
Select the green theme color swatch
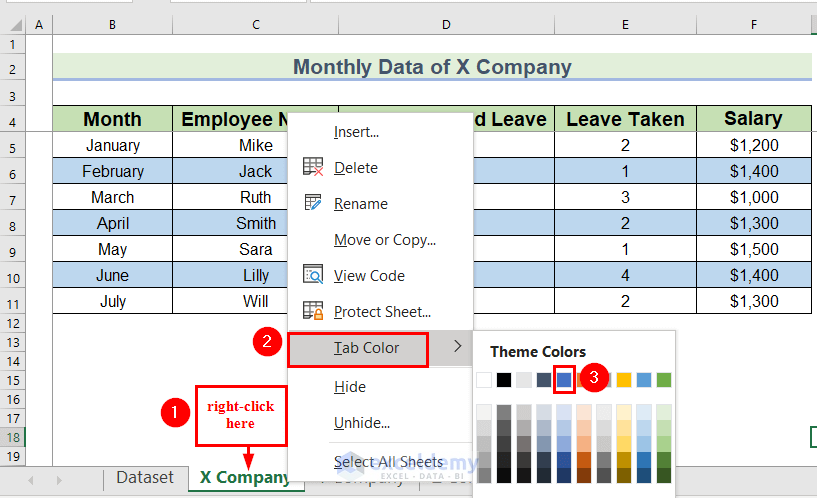(x=664, y=380)
